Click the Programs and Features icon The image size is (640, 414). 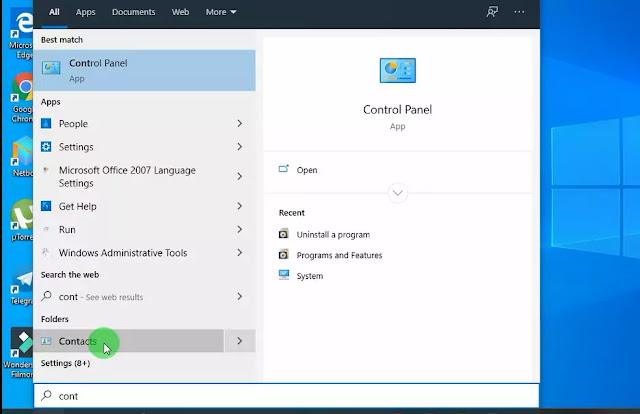(x=283, y=255)
